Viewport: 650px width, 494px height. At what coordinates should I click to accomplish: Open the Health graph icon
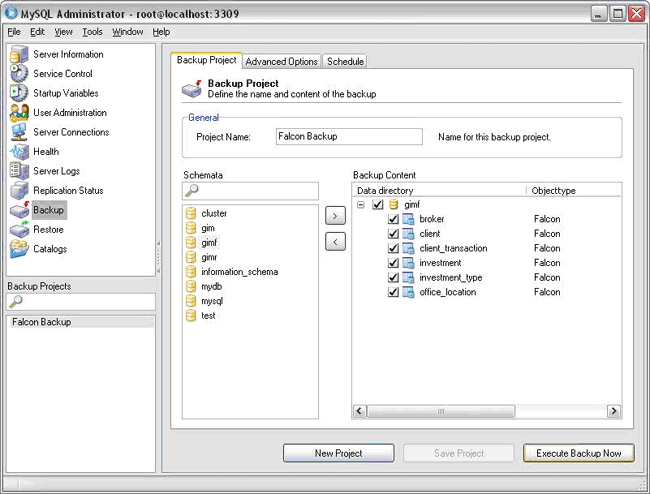19,152
